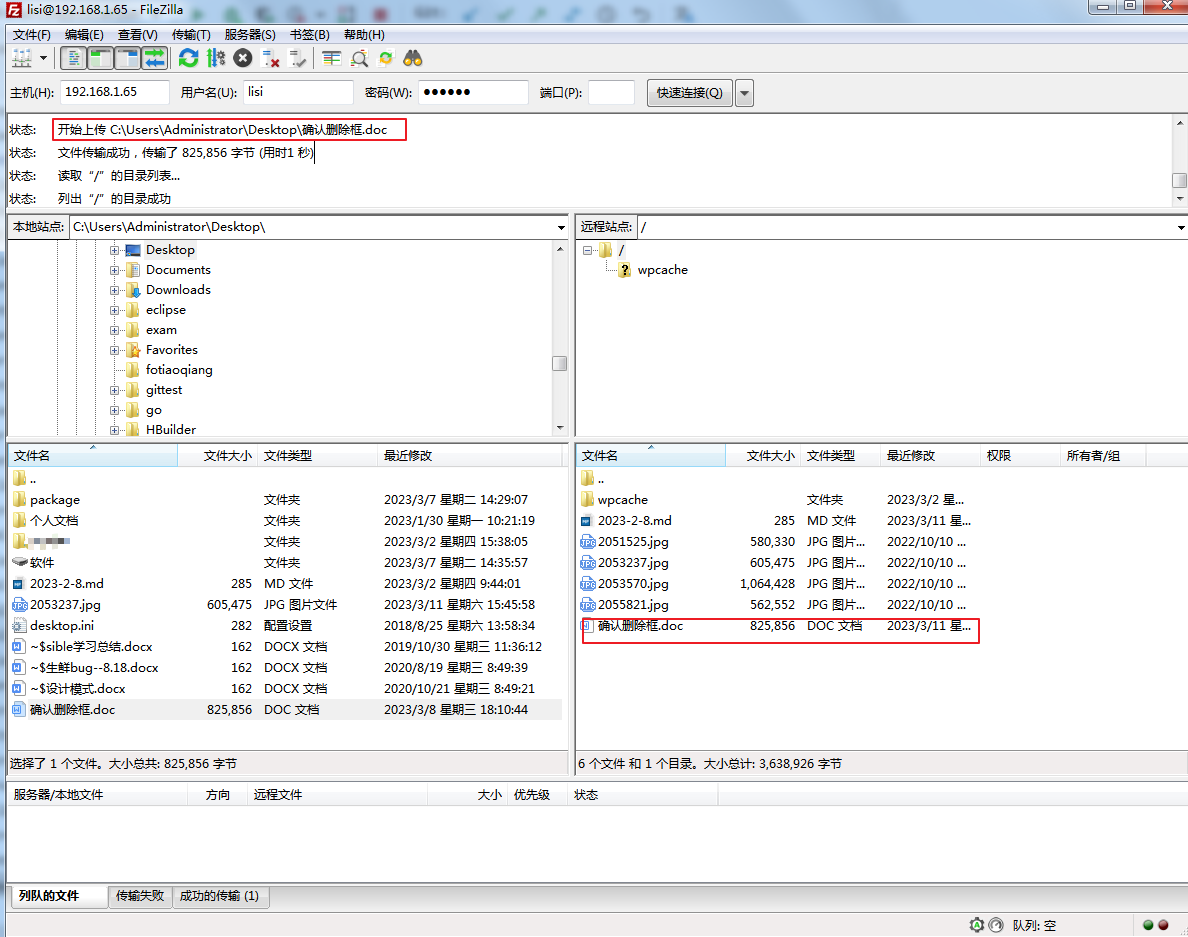The width and height of the screenshot is (1188, 937).
Task: Click the cancel current operation icon
Action: point(242,58)
